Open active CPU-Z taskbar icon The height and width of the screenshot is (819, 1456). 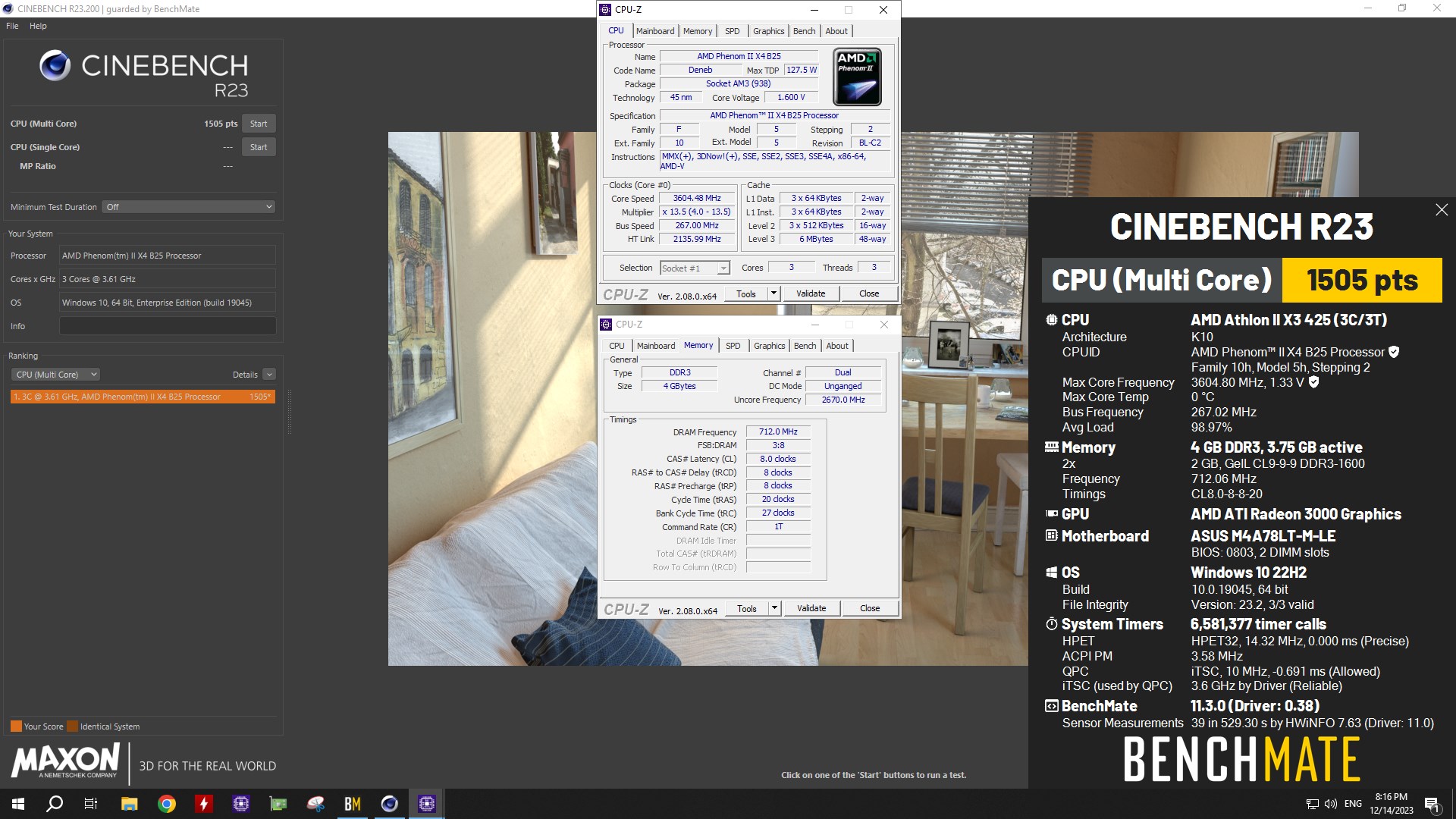click(x=427, y=804)
